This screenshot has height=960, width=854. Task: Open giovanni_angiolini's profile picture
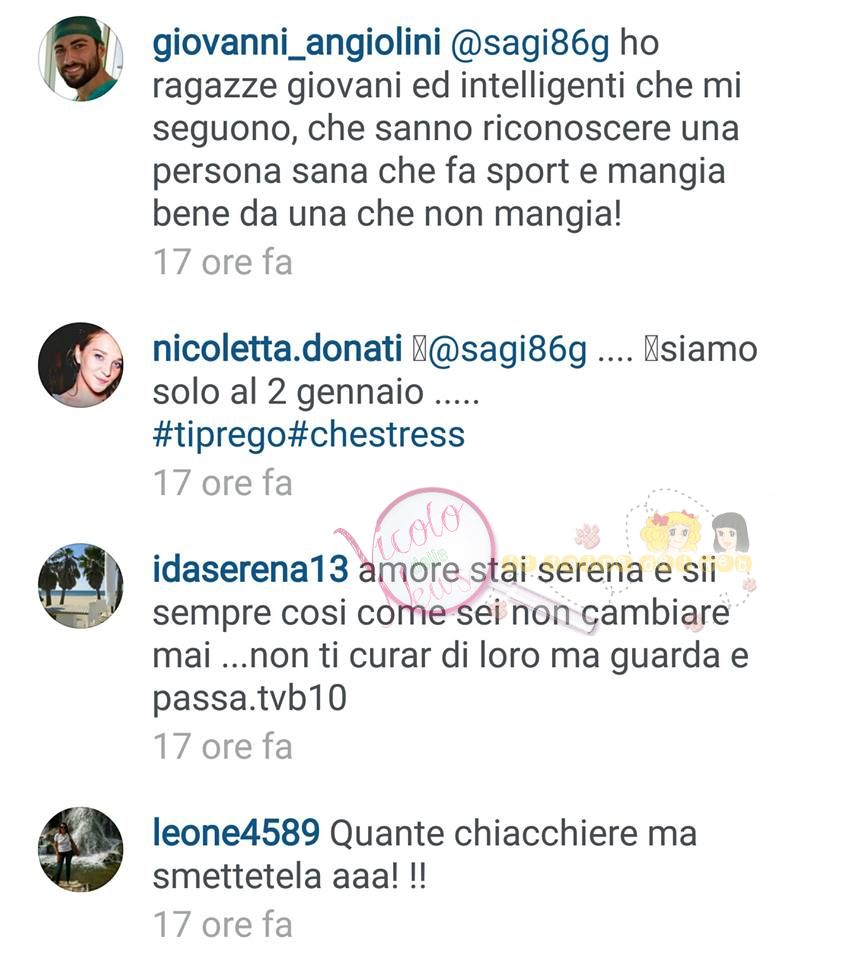tap(81, 59)
